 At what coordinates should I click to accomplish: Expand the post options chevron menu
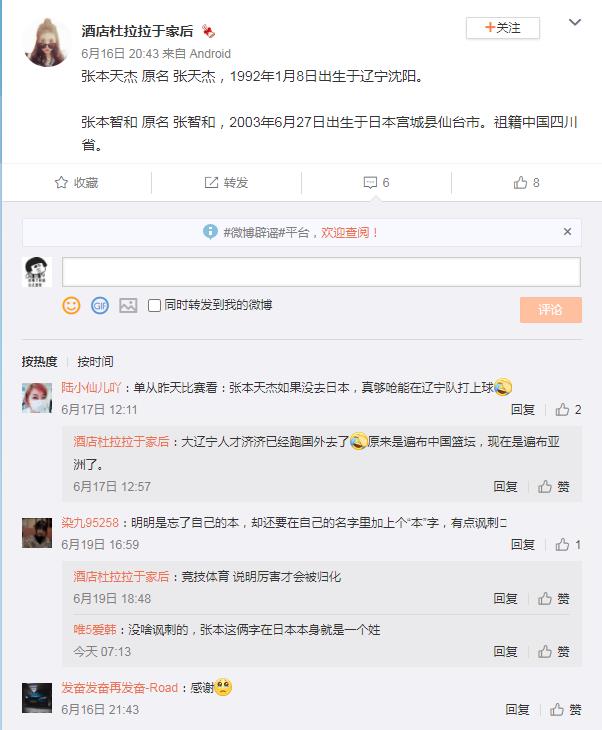coord(573,23)
